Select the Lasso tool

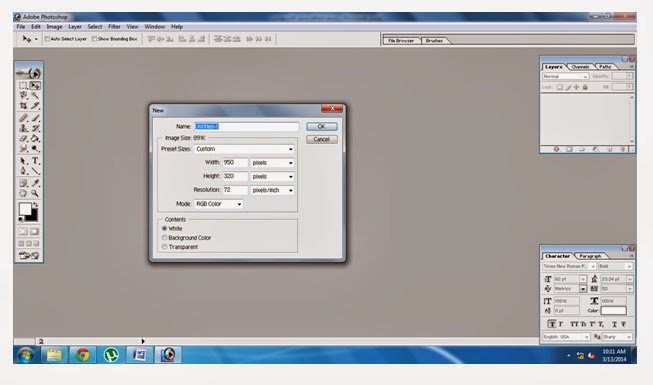point(23,95)
